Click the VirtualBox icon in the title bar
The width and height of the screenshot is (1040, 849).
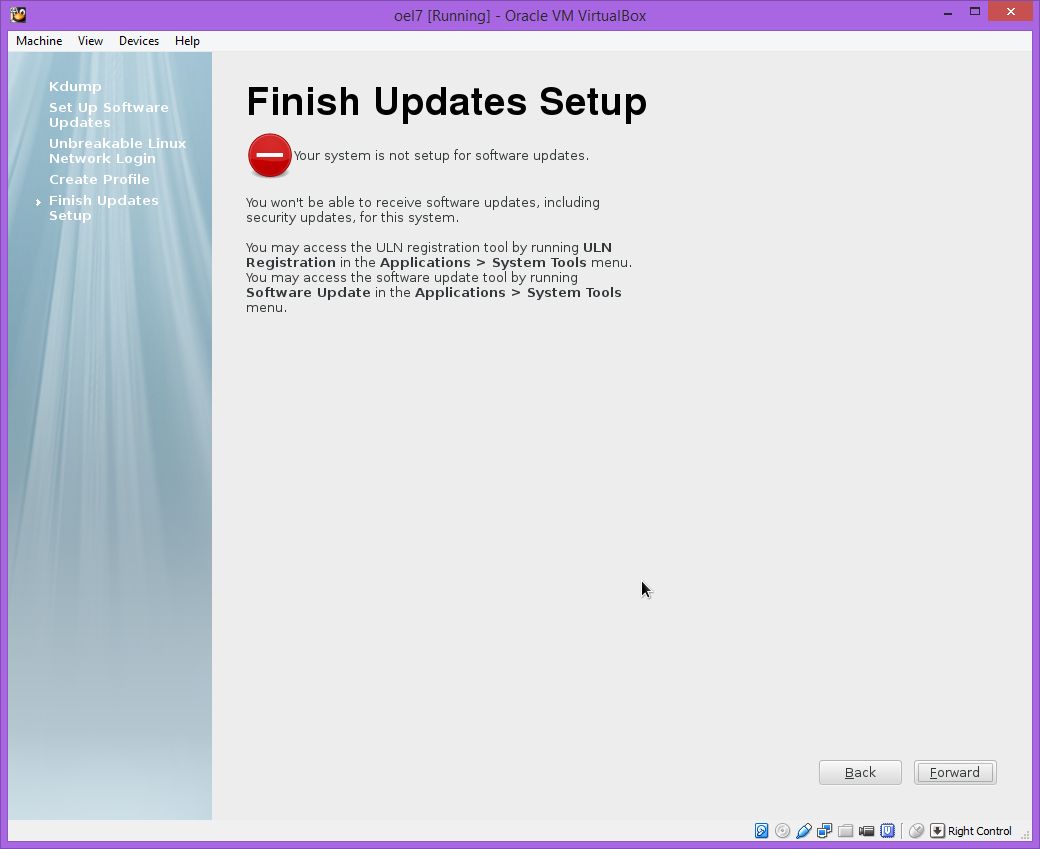pyautogui.click(x=18, y=15)
